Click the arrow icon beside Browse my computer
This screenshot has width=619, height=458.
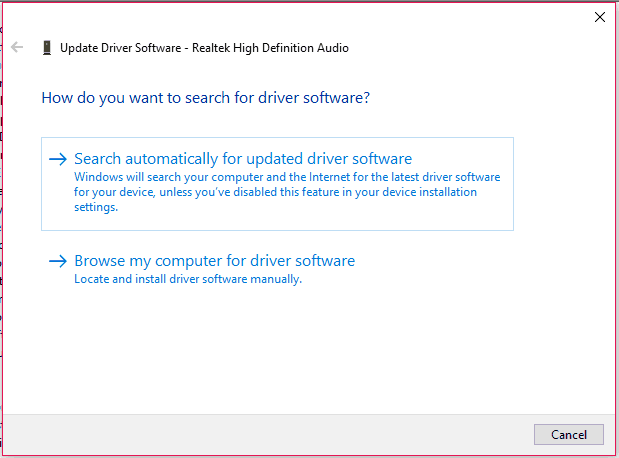click(58, 261)
